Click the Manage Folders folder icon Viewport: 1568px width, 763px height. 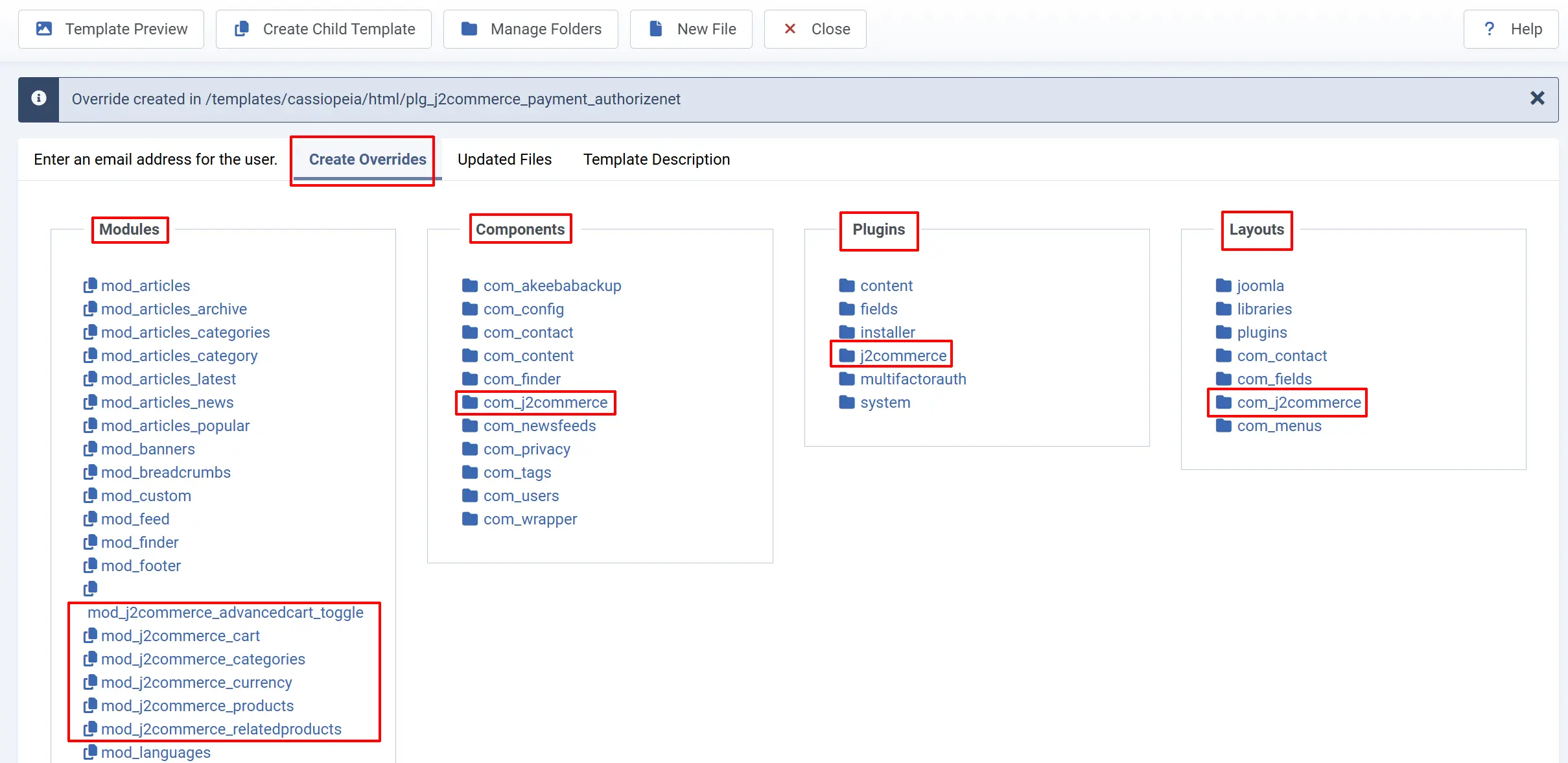pyautogui.click(x=469, y=29)
